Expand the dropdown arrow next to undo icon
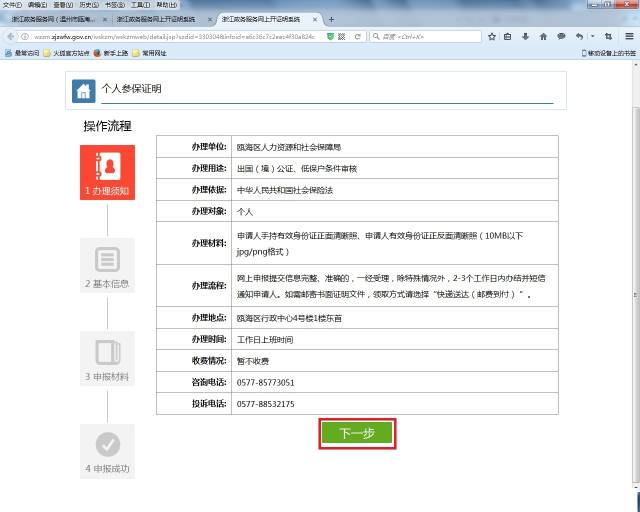This screenshot has width=640, height=512. (593, 37)
